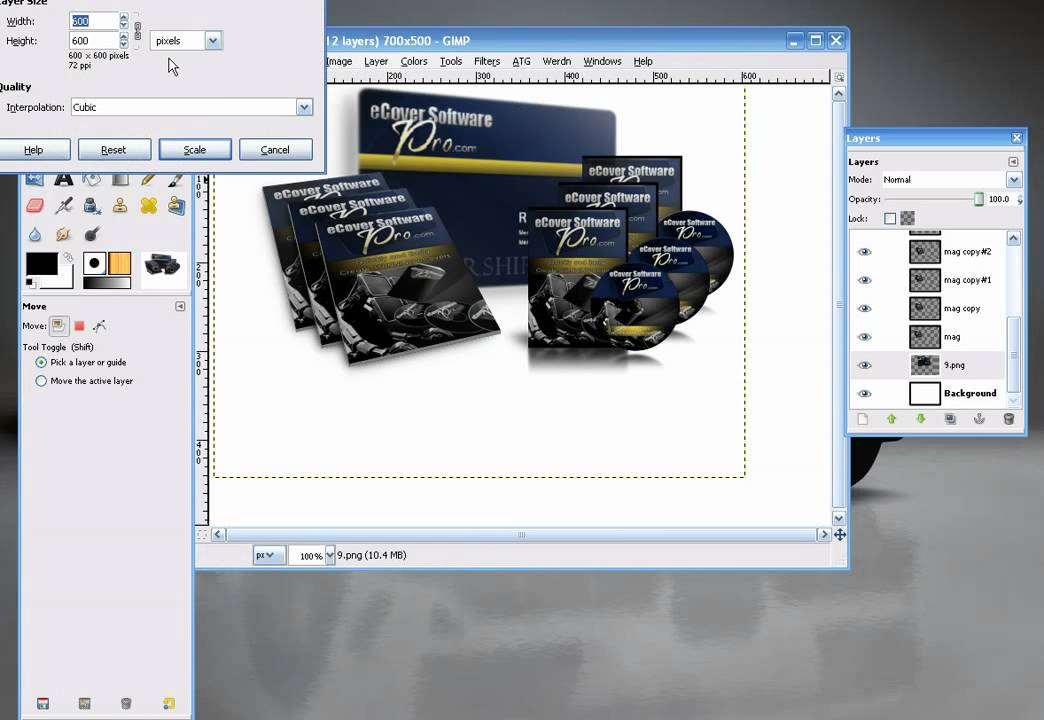Select the Ink tool

[92, 206]
